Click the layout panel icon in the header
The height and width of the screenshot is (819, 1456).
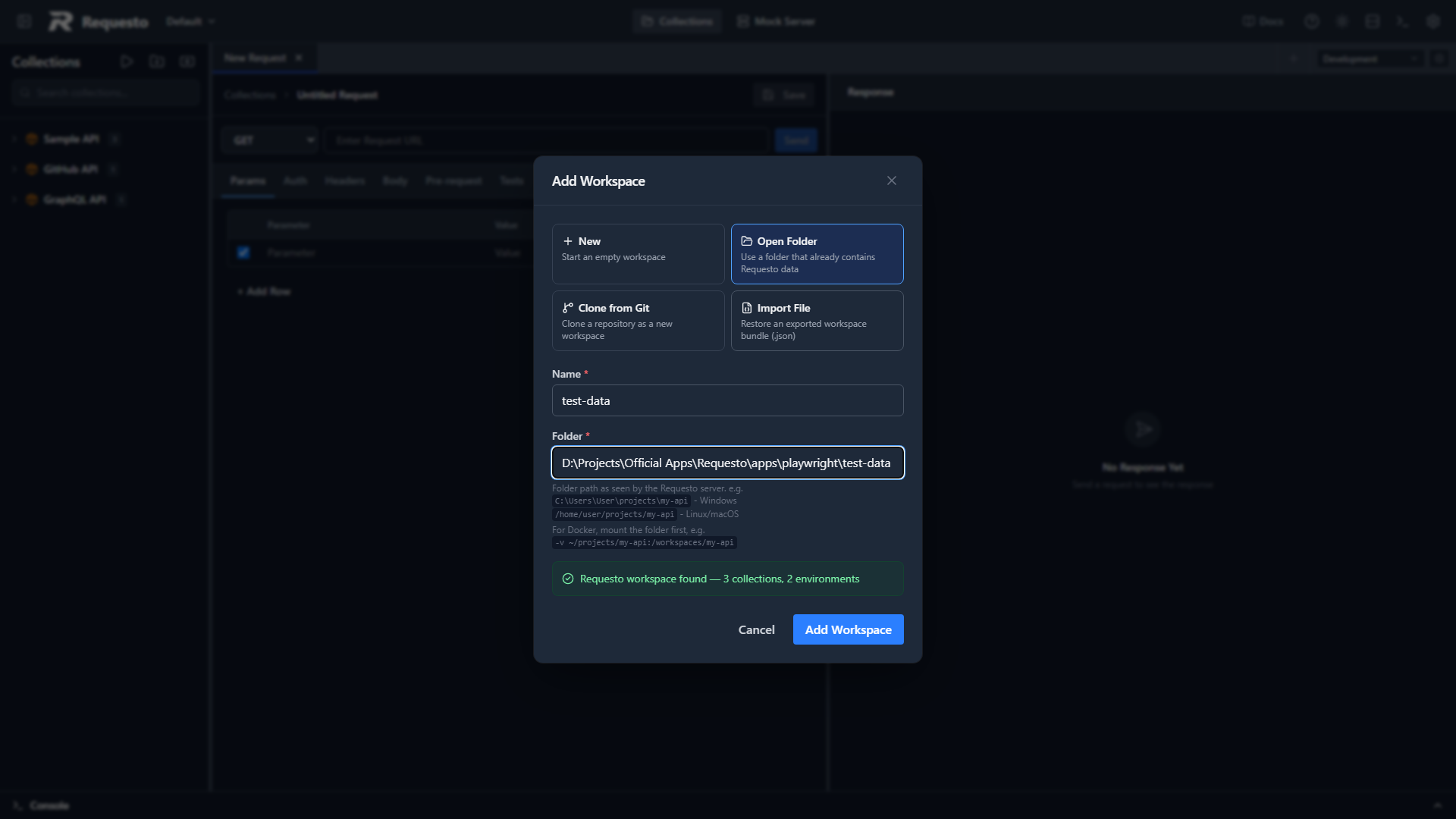coord(1373,21)
